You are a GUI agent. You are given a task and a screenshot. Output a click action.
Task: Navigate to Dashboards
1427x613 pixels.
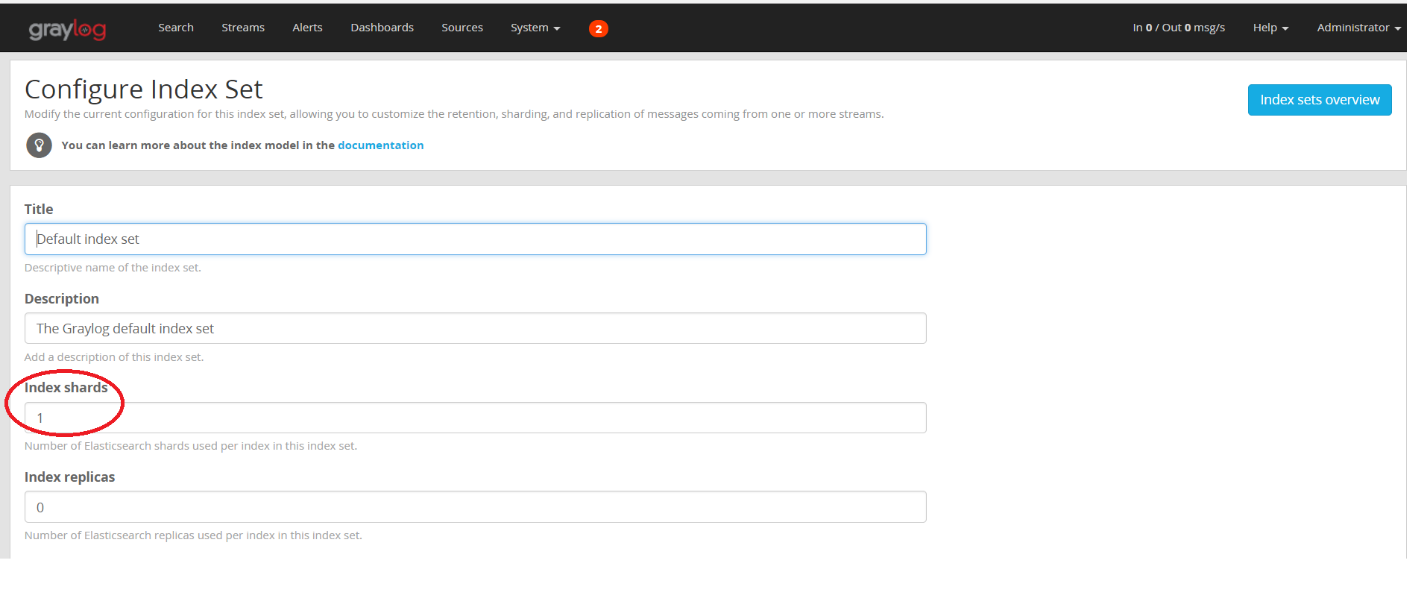[x=382, y=28]
